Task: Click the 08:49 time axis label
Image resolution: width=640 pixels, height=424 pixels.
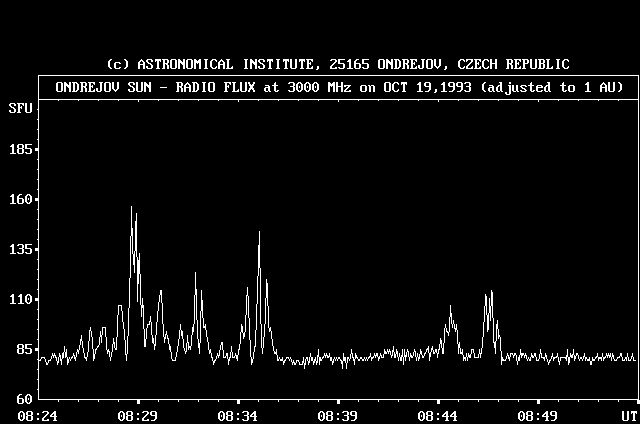Action: [x=538, y=415]
